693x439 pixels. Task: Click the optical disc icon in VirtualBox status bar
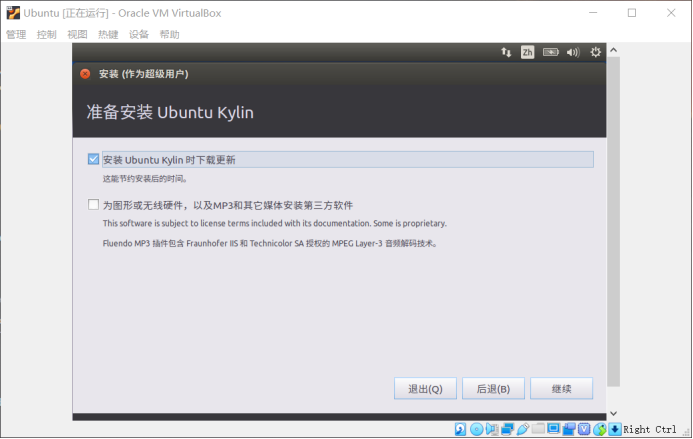476,429
